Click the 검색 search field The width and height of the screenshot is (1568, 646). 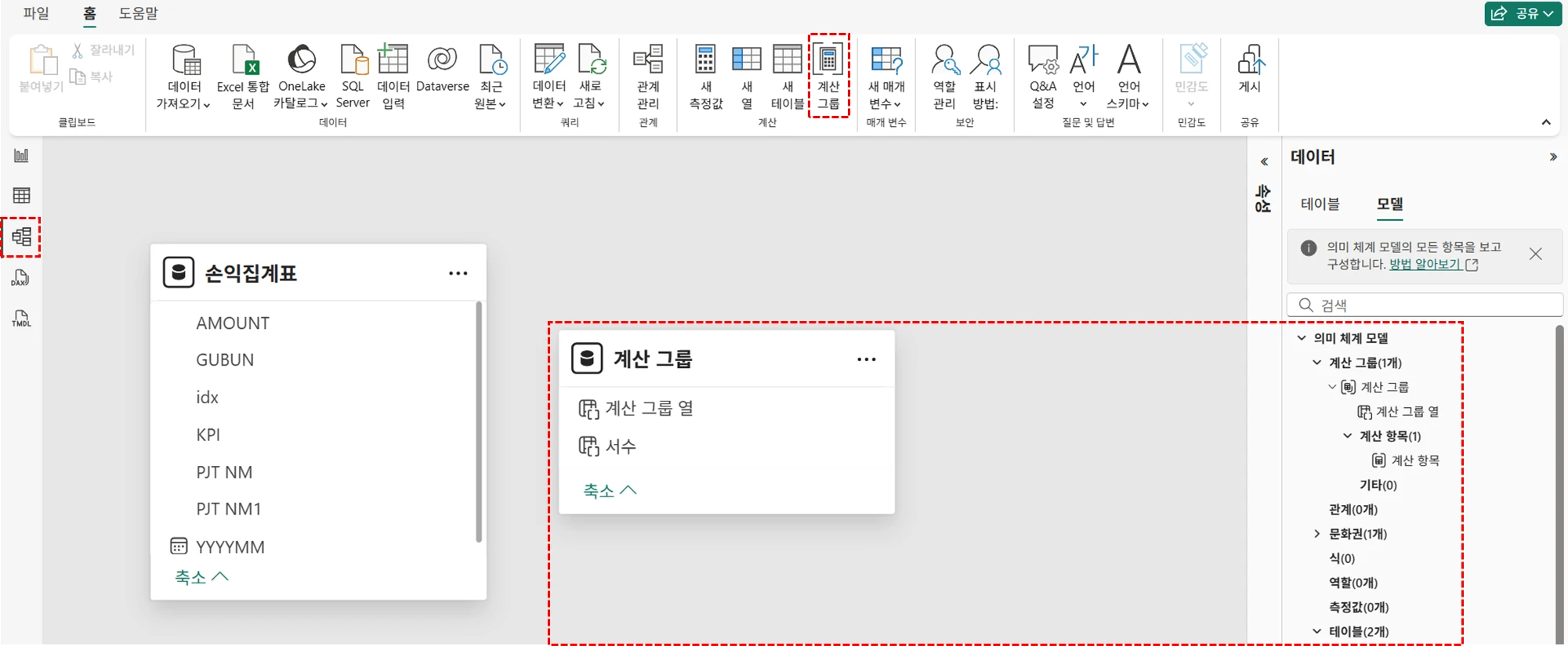pos(1426,305)
